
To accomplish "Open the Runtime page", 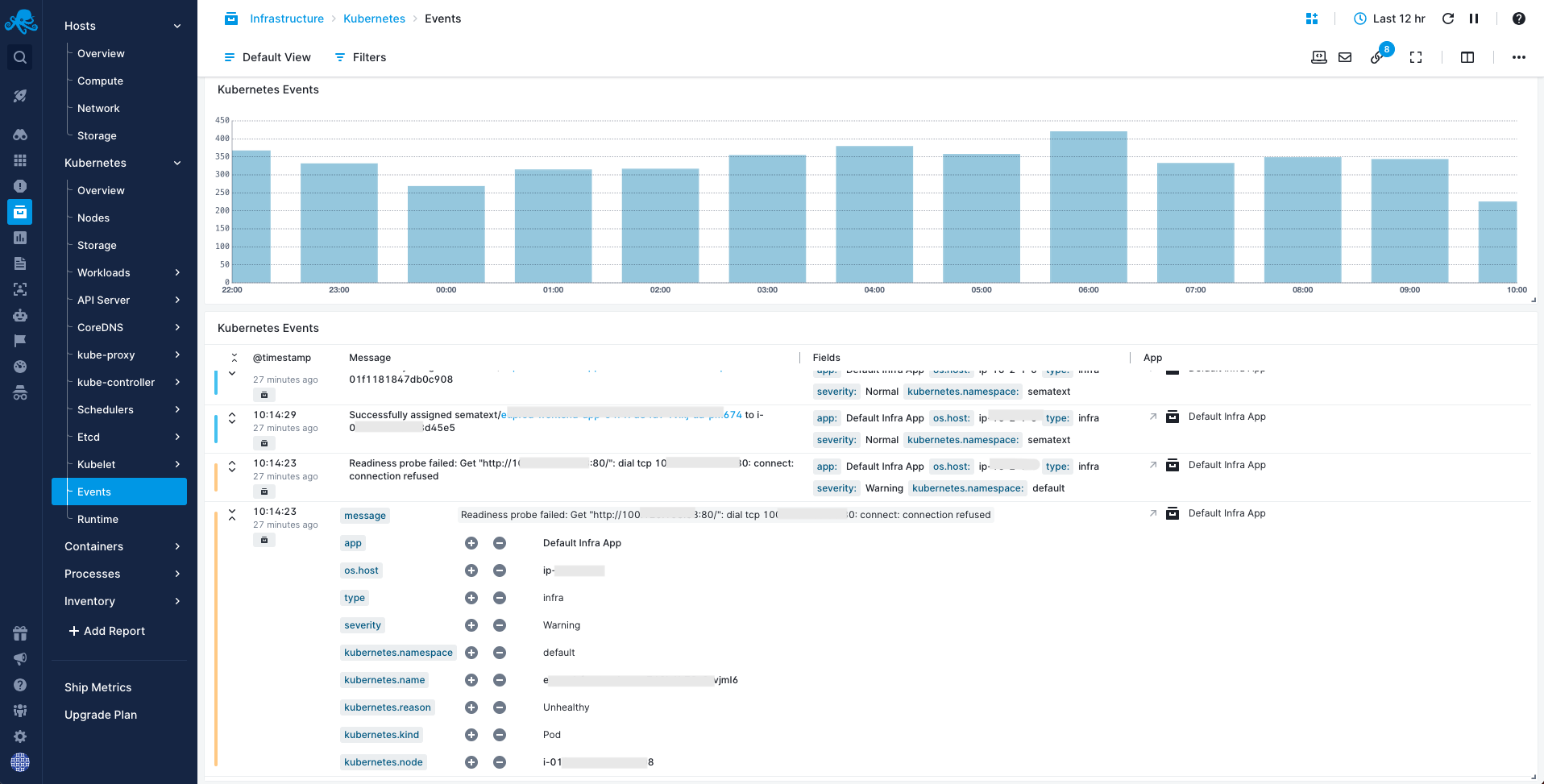I will coord(98,519).
